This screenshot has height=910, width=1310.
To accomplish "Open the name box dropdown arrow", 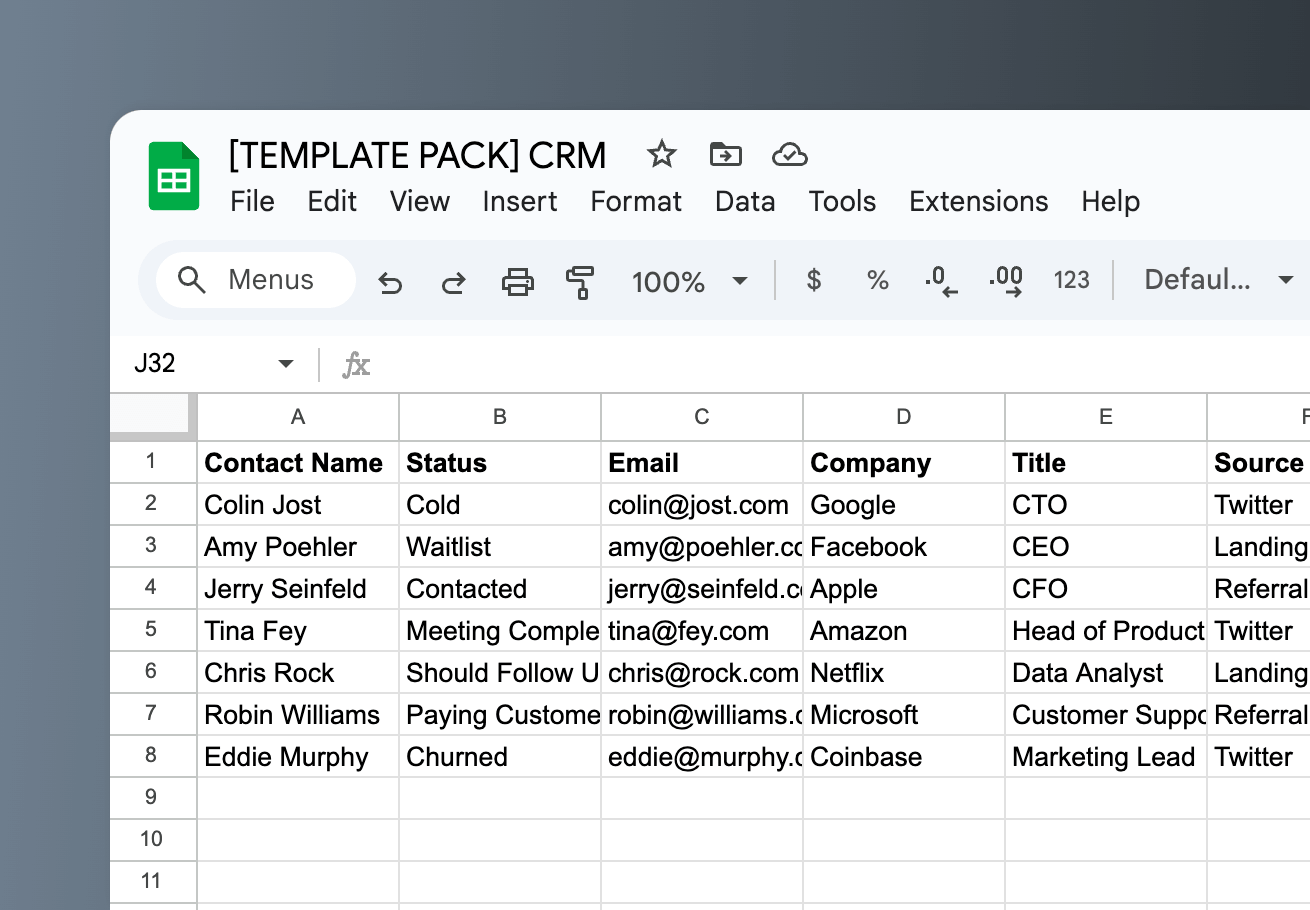I will coord(286,364).
